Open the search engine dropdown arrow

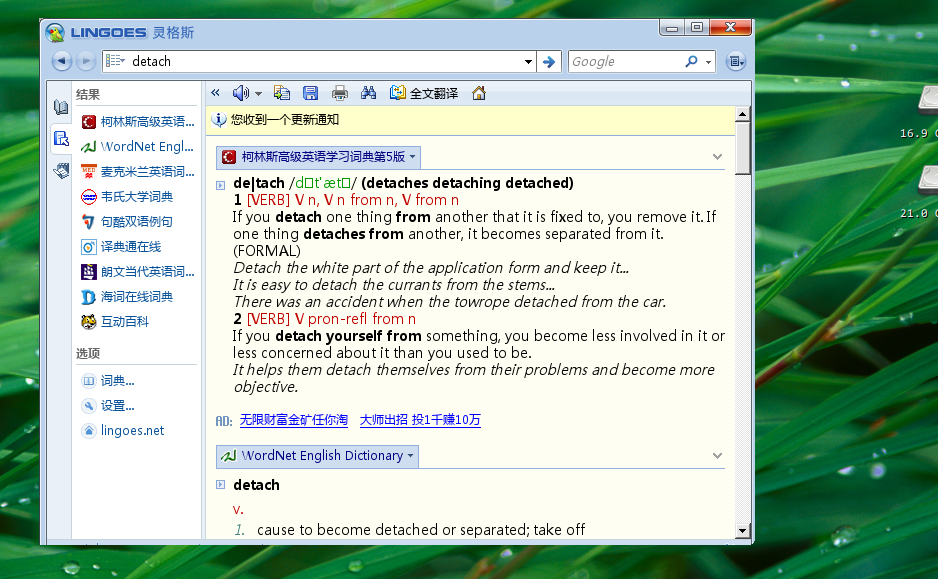708,62
